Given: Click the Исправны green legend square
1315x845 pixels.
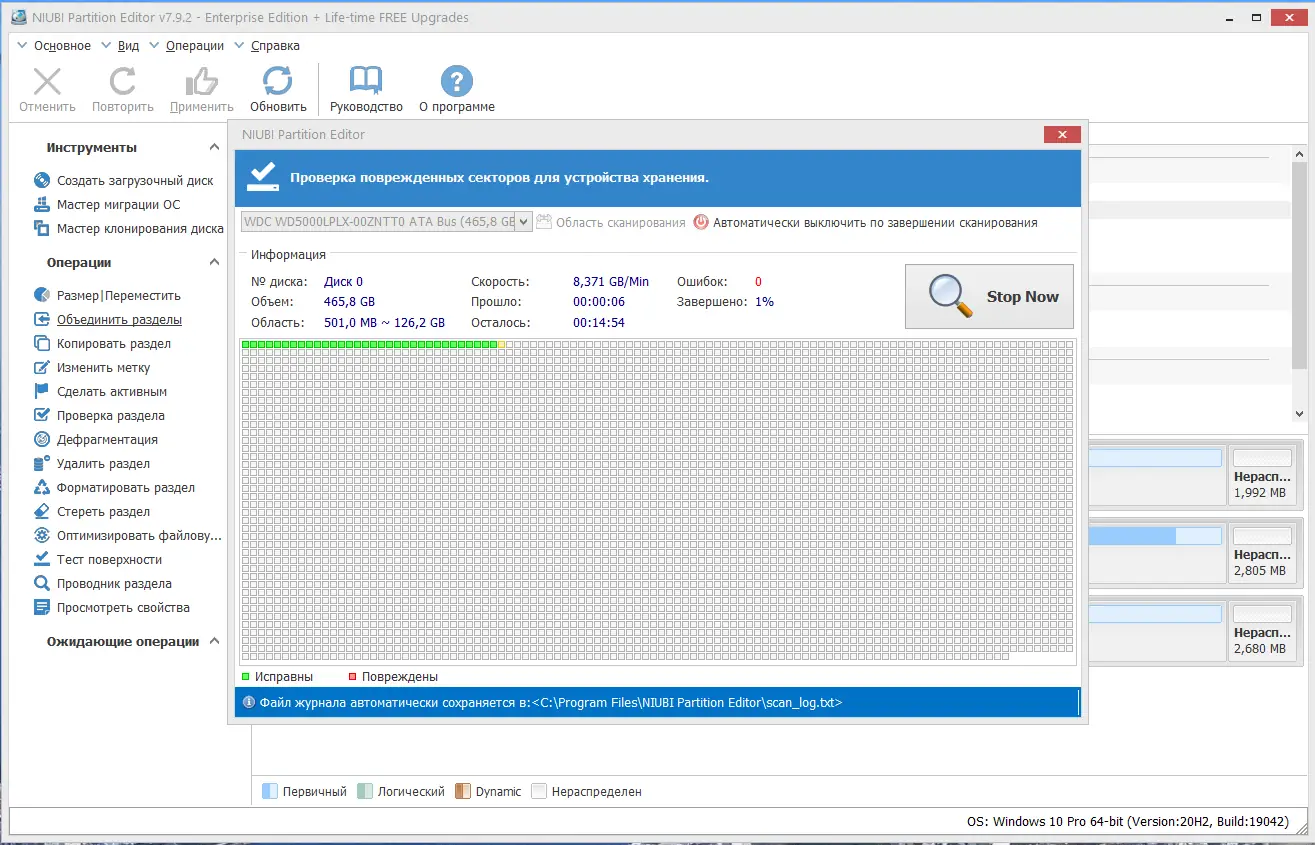Looking at the screenshot, I should (246, 677).
